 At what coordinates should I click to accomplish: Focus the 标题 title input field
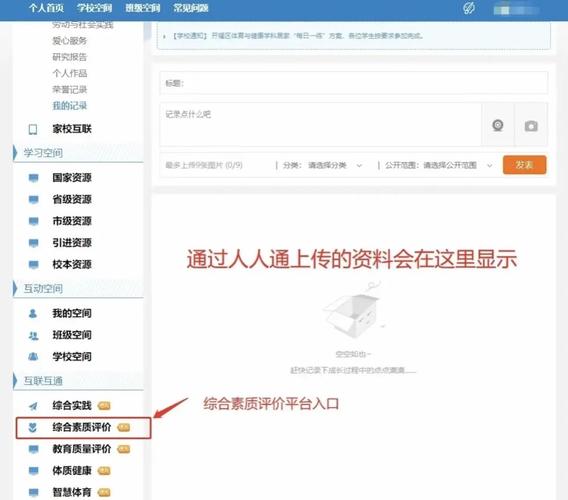tap(354, 83)
